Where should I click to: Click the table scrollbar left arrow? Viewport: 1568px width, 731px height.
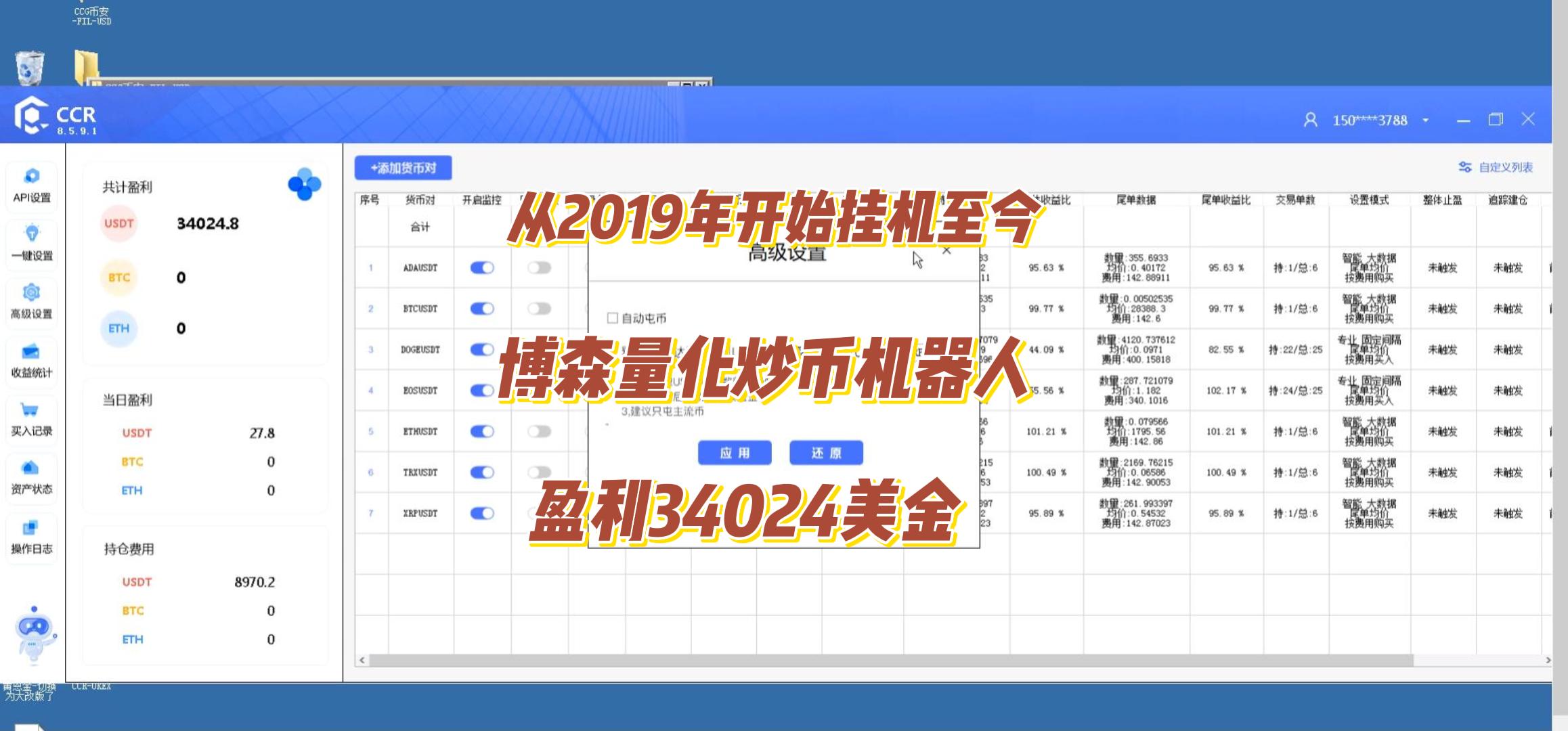pyautogui.click(x=362, y=660)
